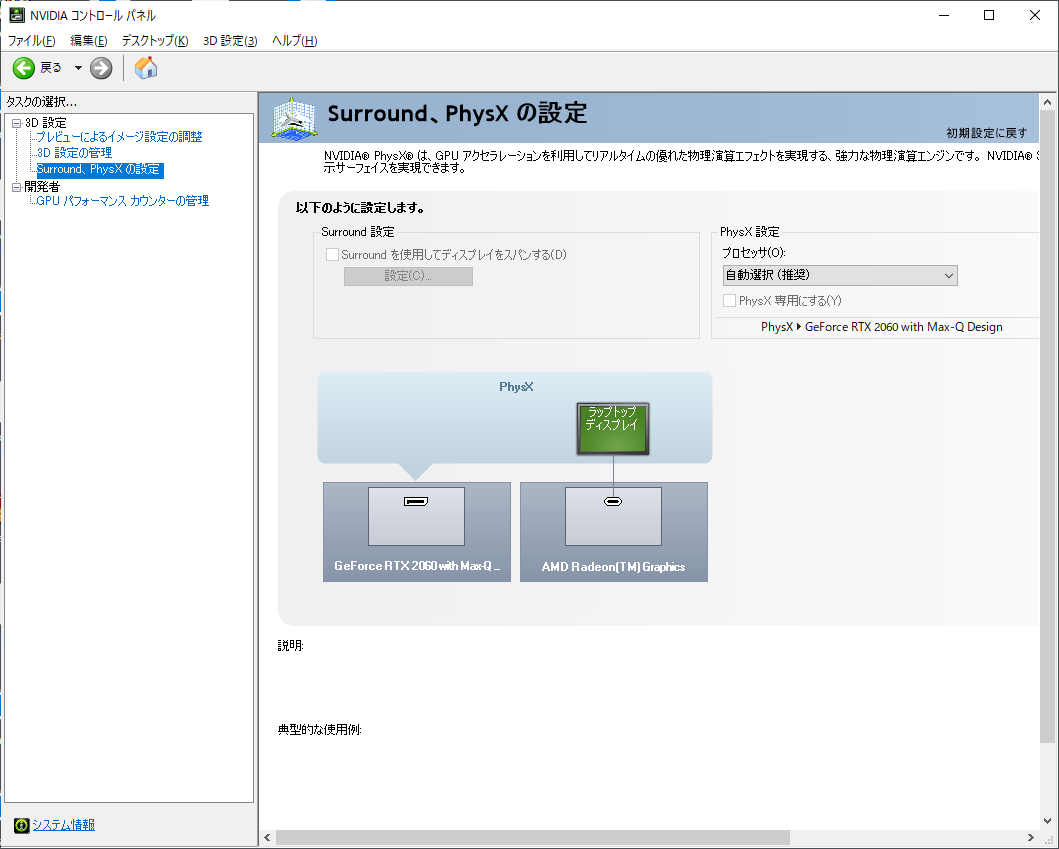Click the GeForce RTX 2060 display port connector
Viewport: 1059px width, 849px height.
tap(416, 501)
